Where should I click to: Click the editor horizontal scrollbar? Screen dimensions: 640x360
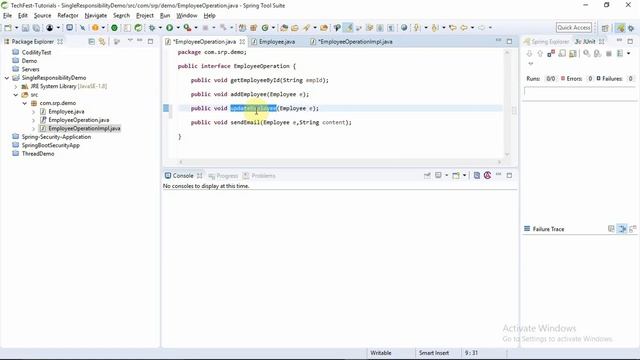[x=340, y=162]
